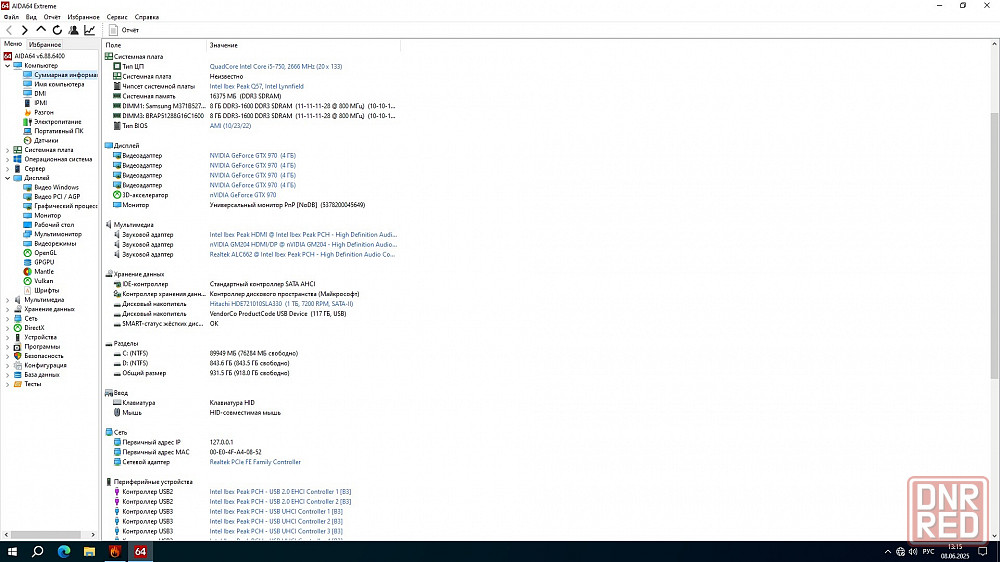This screenshot has width=1000, height=562.
Task: Open the Шрифты fonts item
Action: [x=41, y=290]
